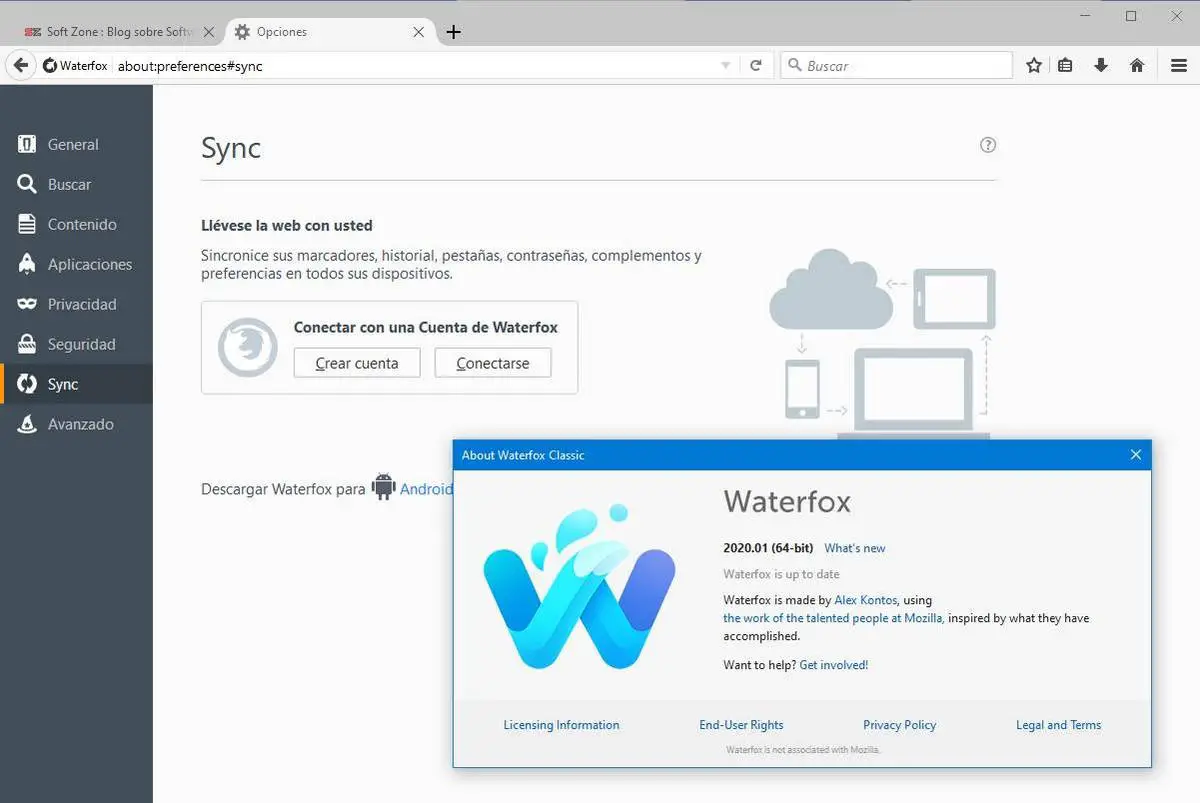Close the Opciones tab
Image resolution: width=1200 pixels, height=803 pixels.
click(419, 32)
